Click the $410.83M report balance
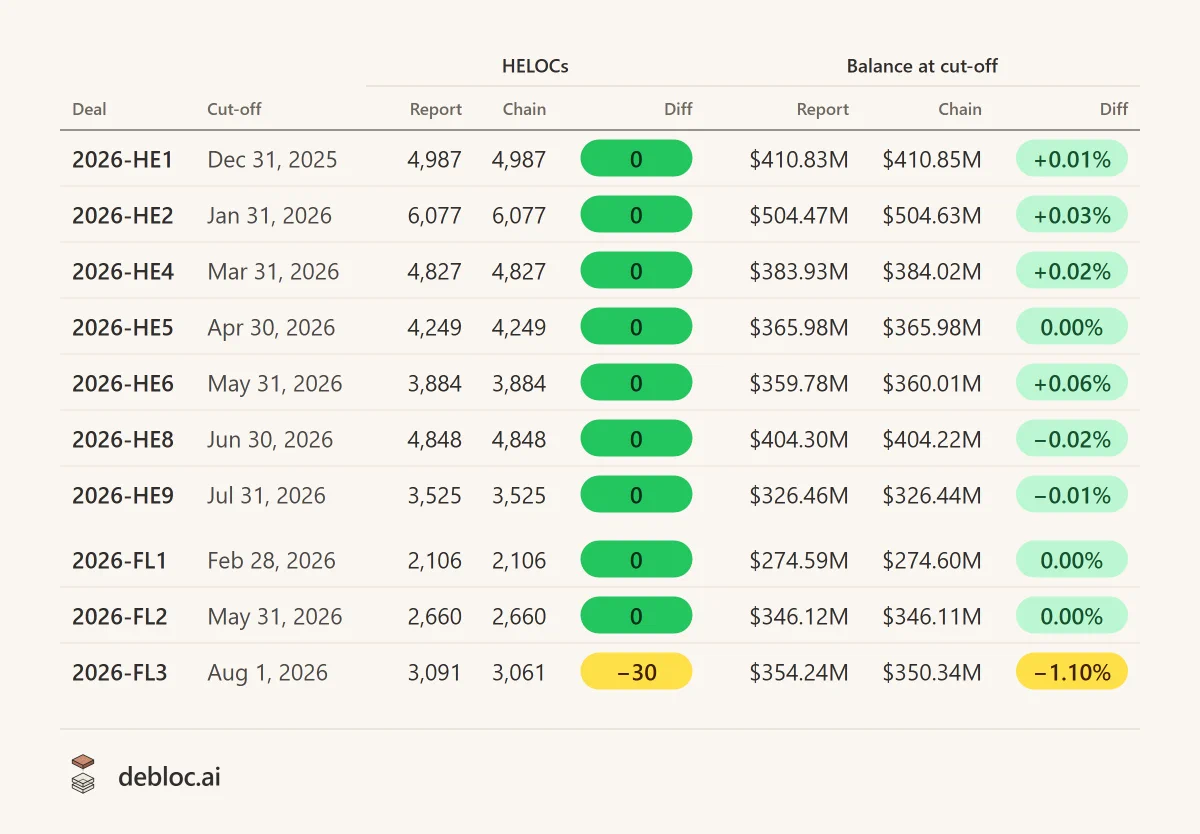 pos(799,159)
